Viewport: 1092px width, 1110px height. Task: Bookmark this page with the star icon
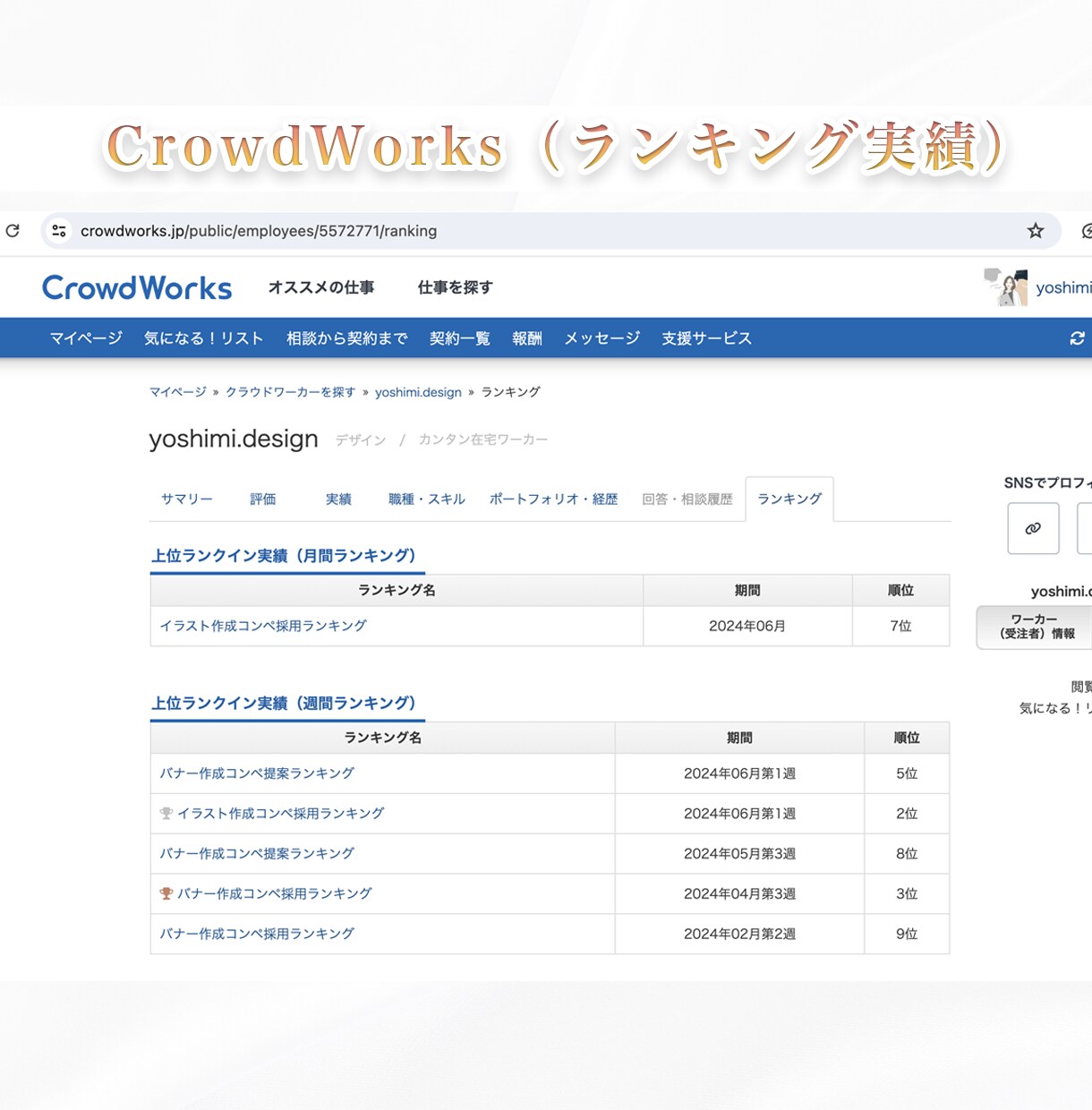click(x=1036, y=231)
